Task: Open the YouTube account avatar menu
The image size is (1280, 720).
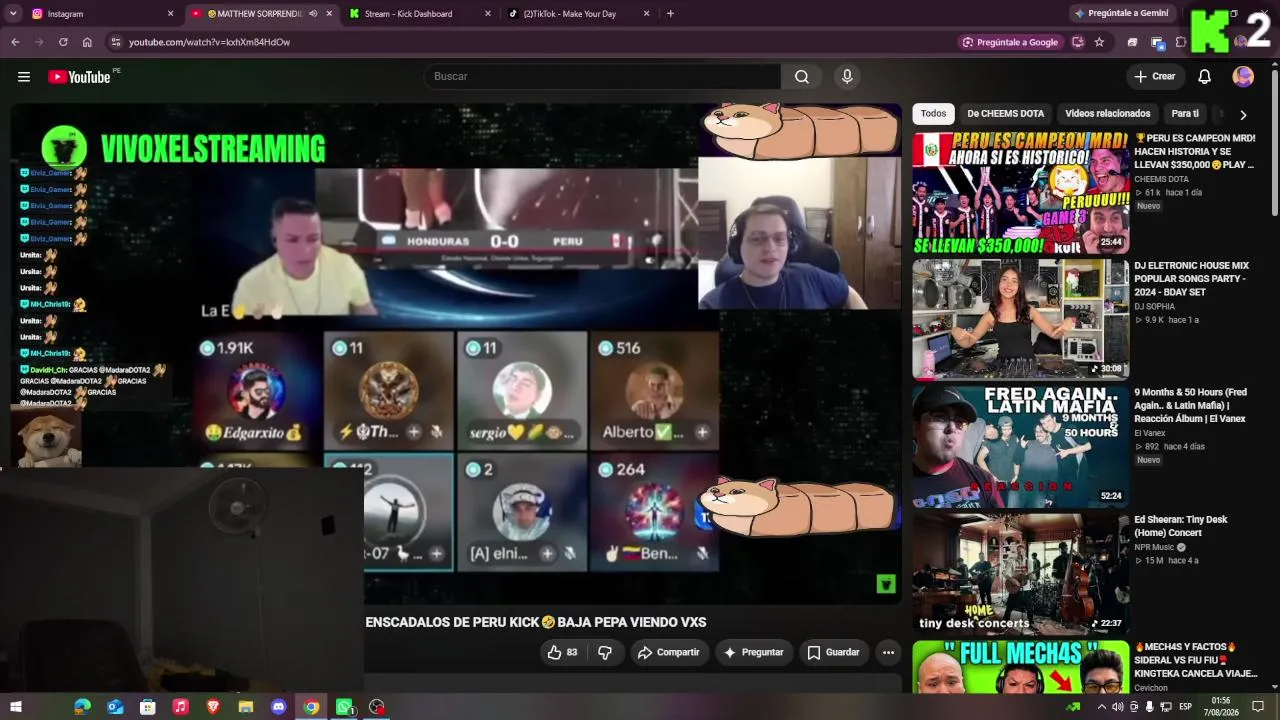Action: pos(1243,77)
